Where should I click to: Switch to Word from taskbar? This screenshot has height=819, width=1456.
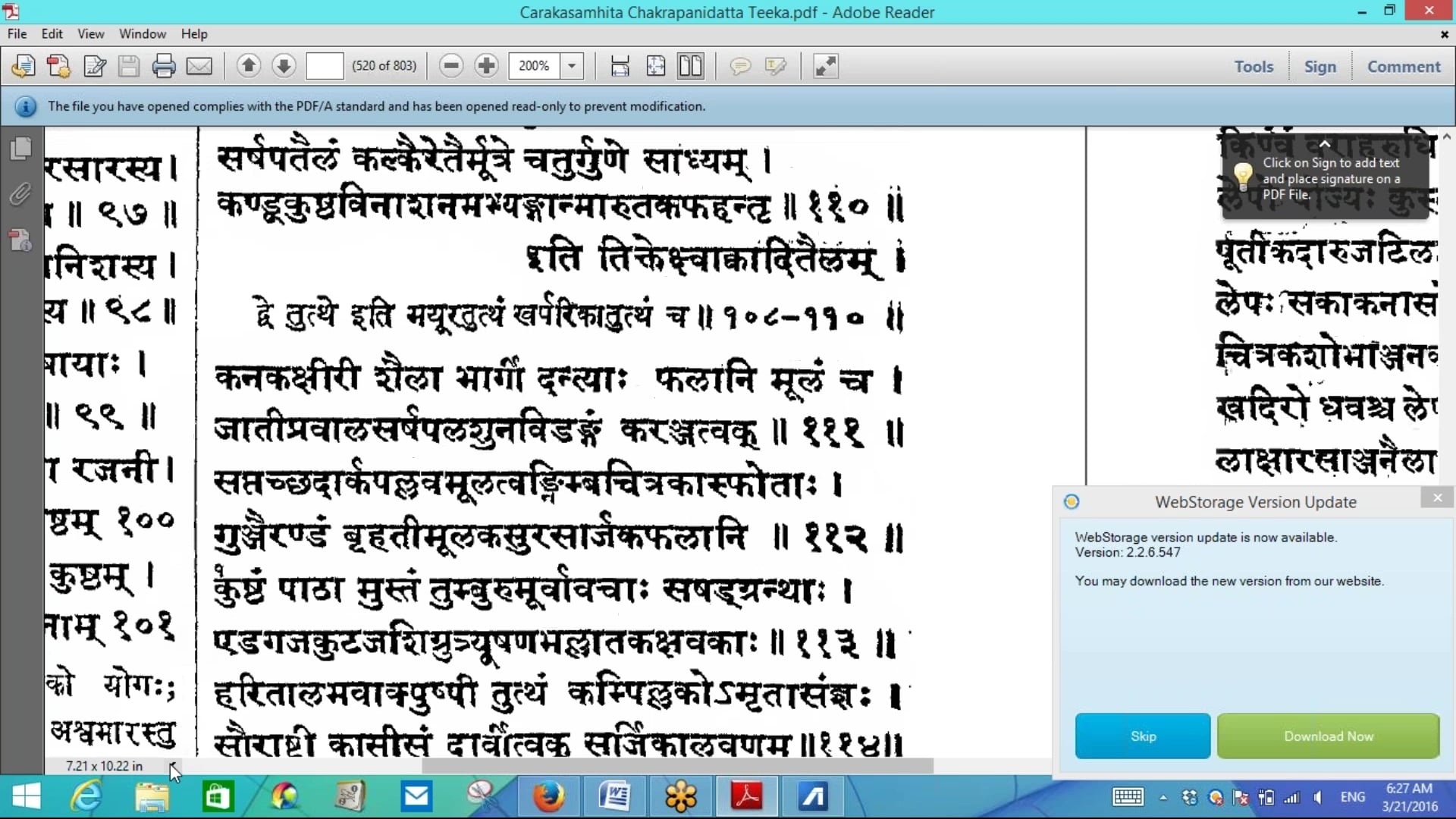point(614,796)
